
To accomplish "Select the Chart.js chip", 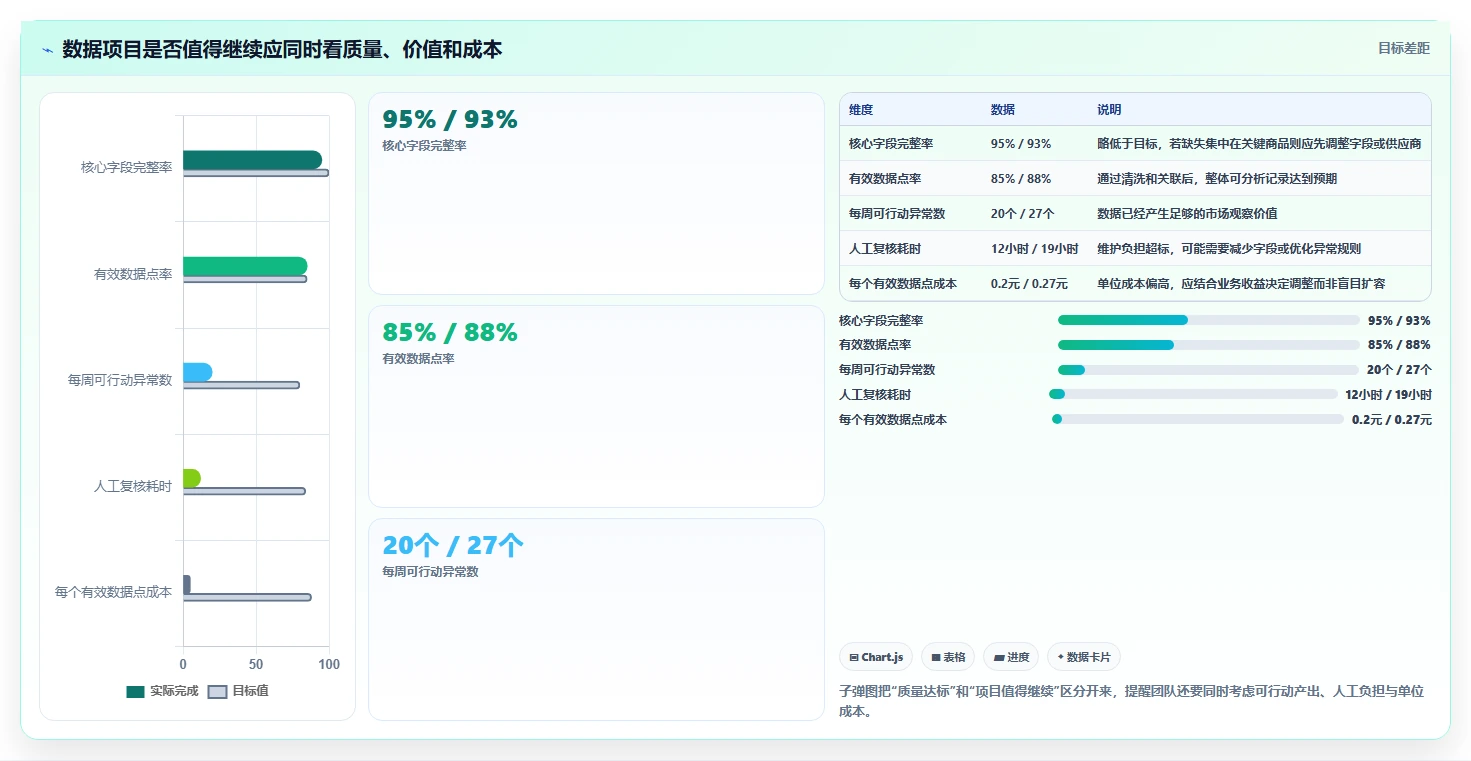I will click(x=876, y=657).
